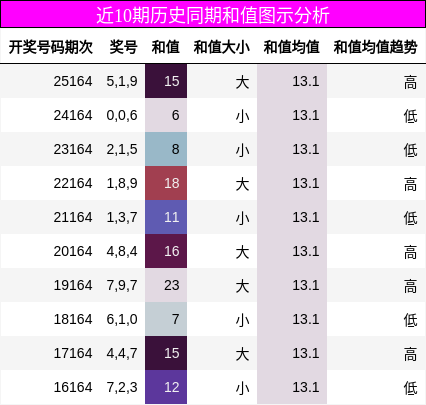Select winning numbers 1,8,9

[122, 184]
